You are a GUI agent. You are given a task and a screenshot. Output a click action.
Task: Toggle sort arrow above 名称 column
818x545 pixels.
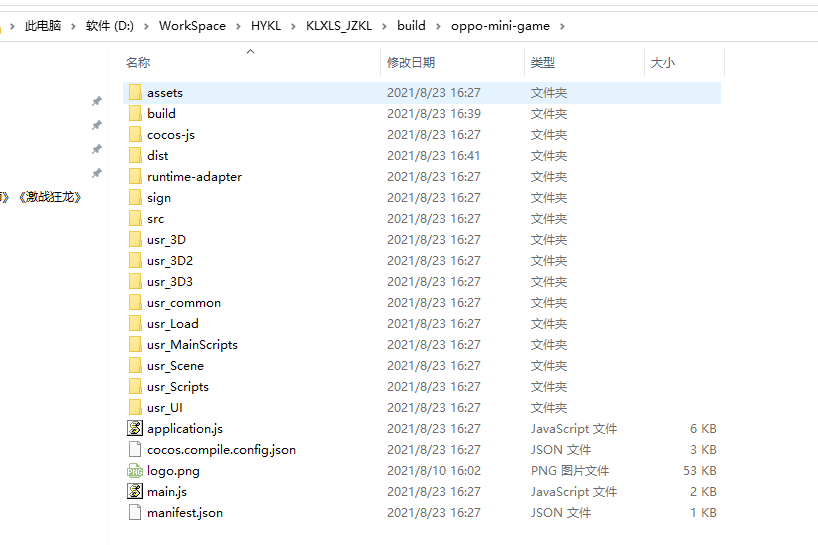(x=250, y=51)
